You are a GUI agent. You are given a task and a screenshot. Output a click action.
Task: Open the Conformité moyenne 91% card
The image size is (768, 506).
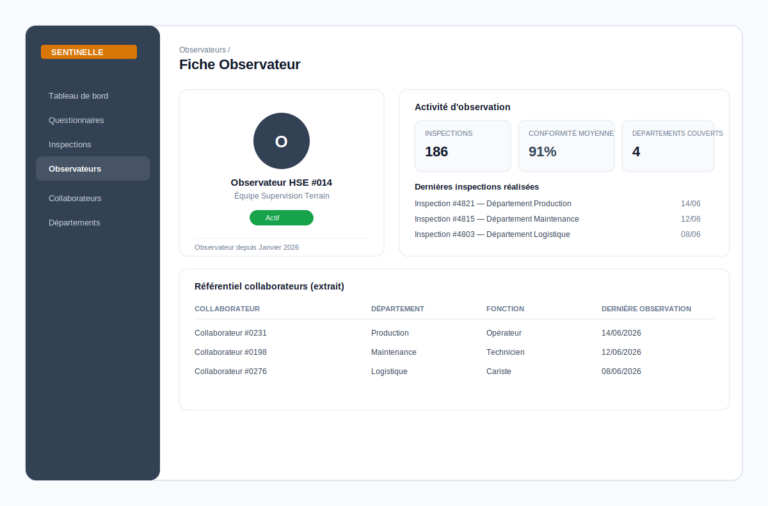coord(566,146)
